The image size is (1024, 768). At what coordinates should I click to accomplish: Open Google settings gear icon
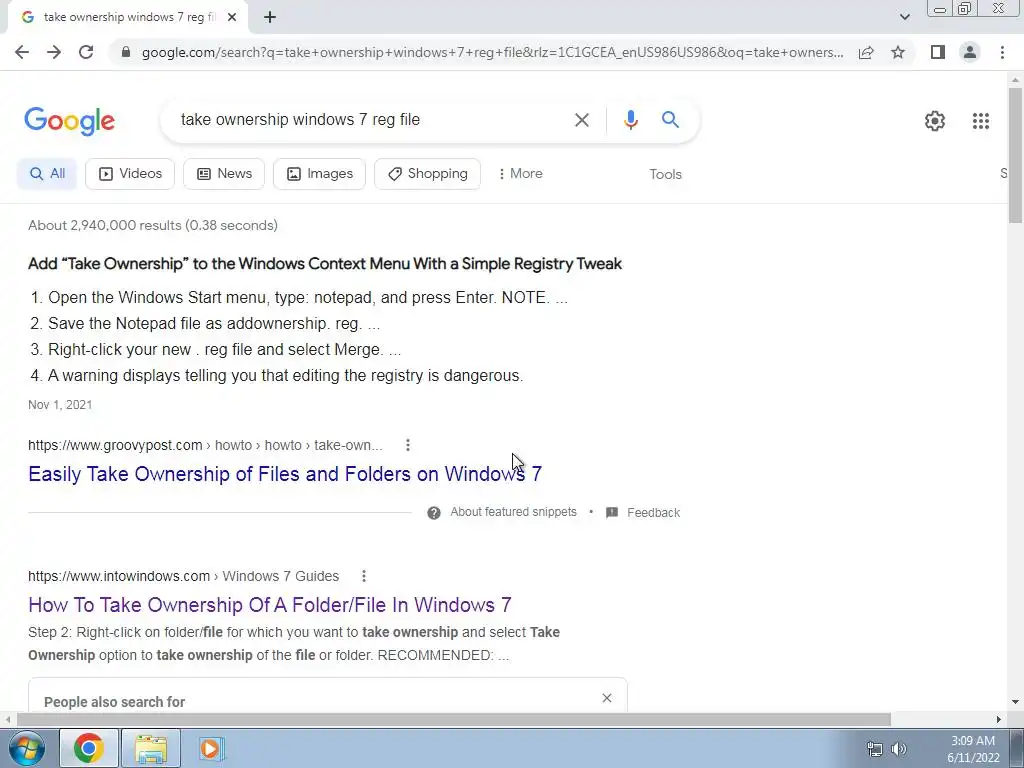935,121
